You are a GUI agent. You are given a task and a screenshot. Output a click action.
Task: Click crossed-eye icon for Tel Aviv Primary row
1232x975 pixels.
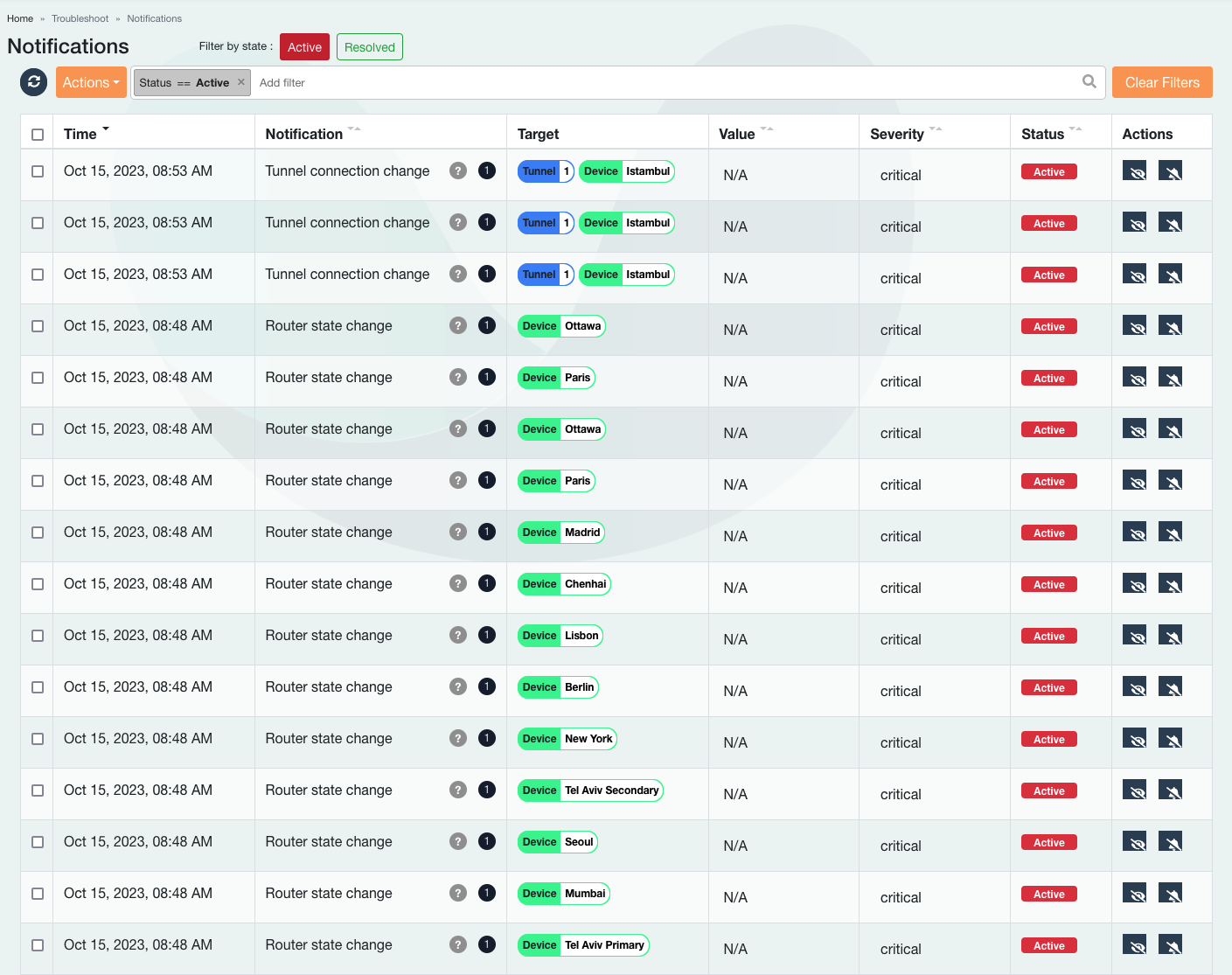(1134, 945)
